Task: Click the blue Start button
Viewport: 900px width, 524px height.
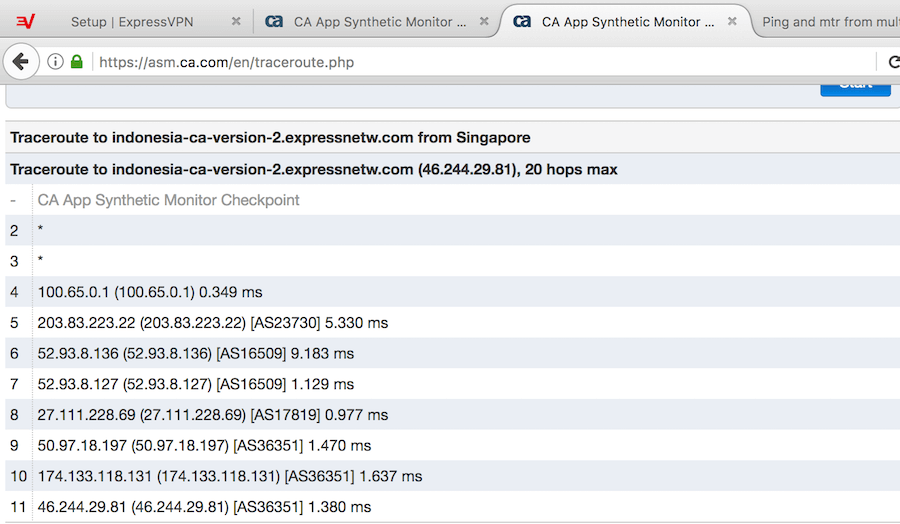Action: pyautogui.click(x=855, y=89)
